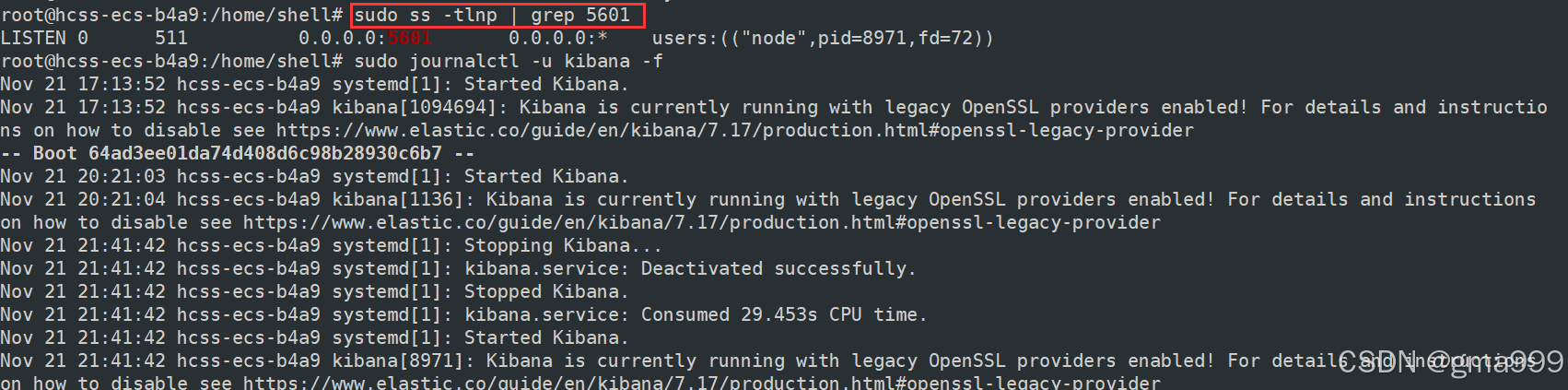
Task: Click the Boot 64ad3ee01da74d408d6c98b28930c6b7 line
Action: [238, 153]
